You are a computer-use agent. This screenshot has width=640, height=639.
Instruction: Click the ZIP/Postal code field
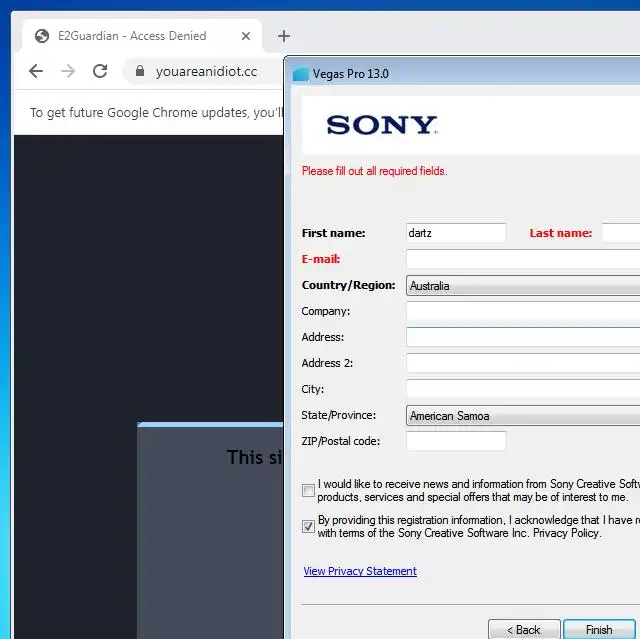[456, 441]
